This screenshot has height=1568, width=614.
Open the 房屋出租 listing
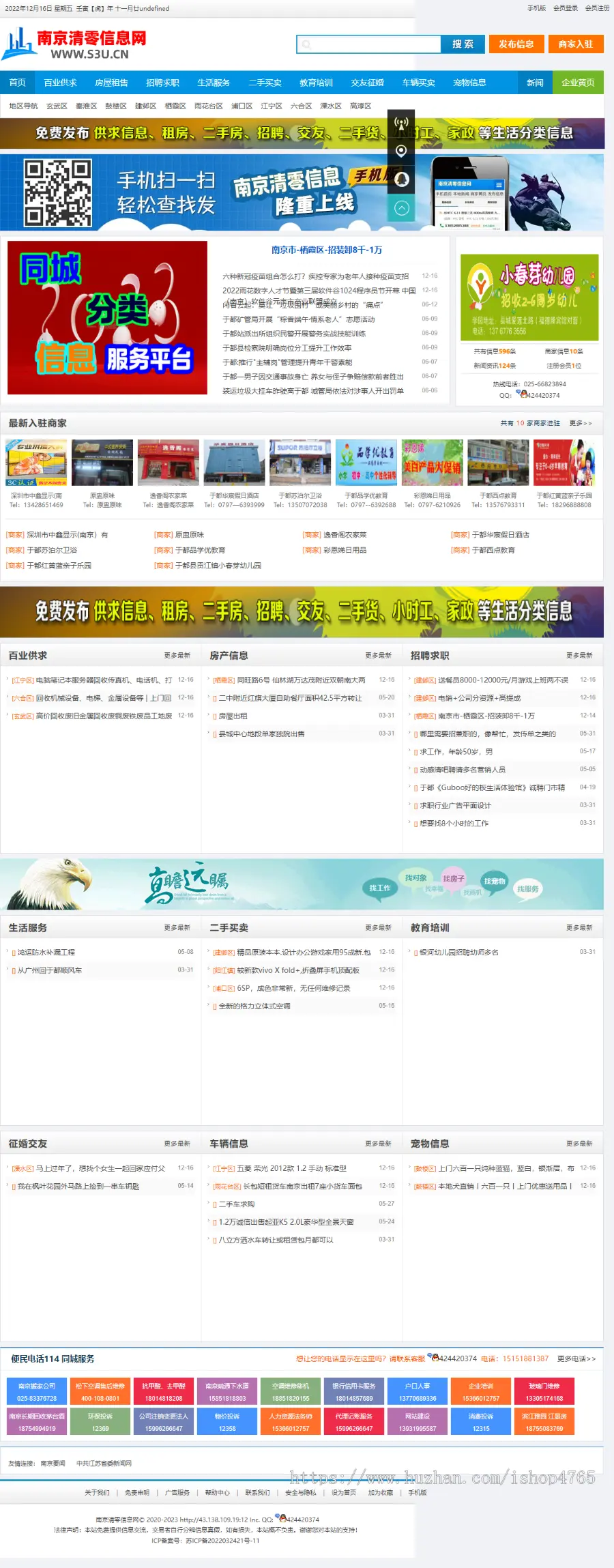click(233, 716)
